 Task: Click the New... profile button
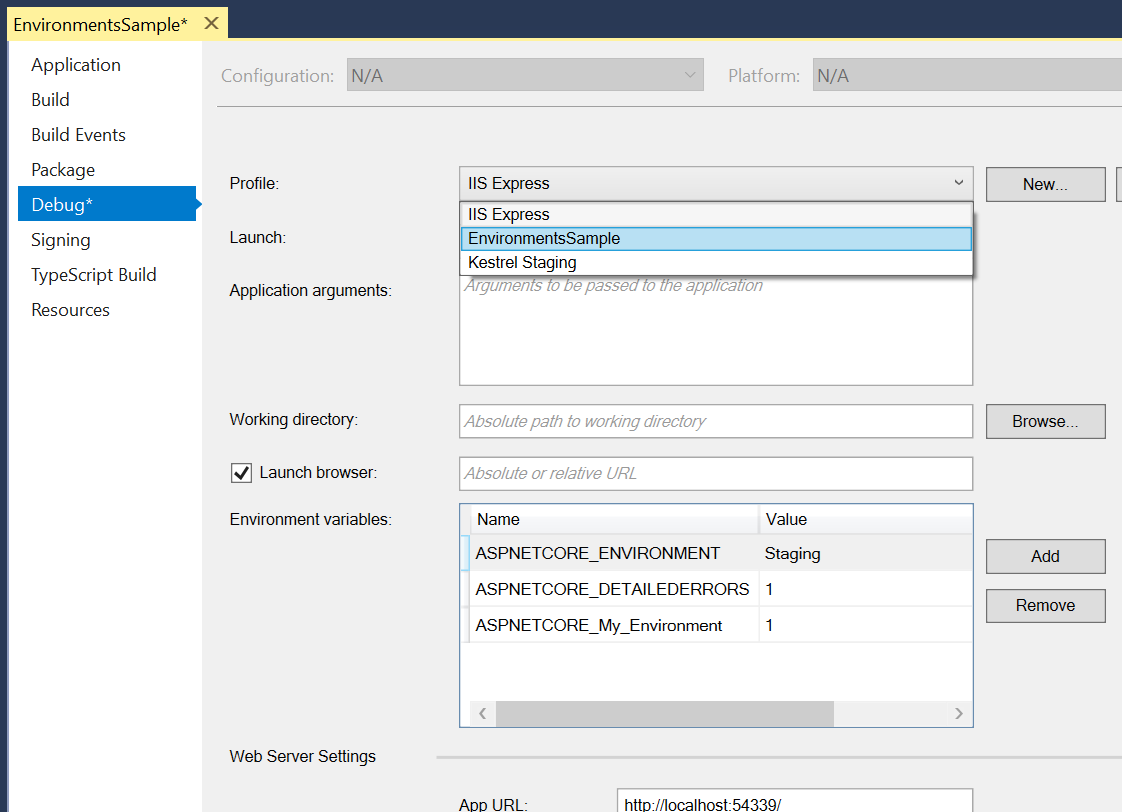[x=1045, y=185]
